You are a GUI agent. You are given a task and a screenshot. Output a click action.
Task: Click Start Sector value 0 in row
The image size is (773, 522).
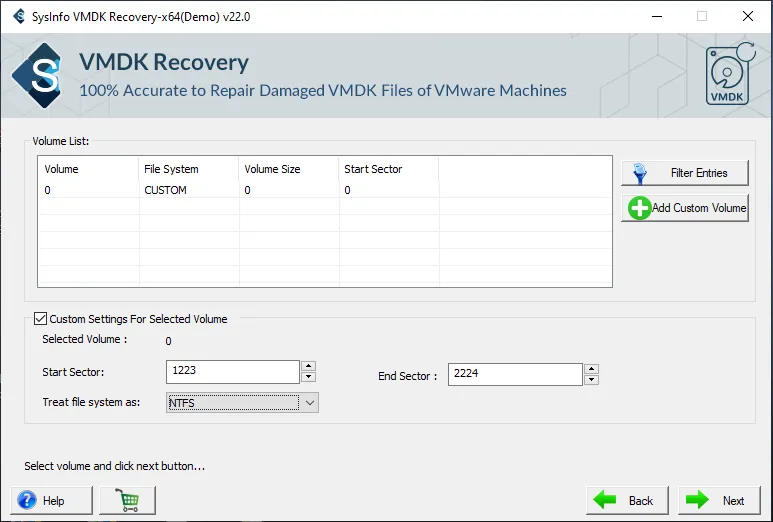coord(348,190)
